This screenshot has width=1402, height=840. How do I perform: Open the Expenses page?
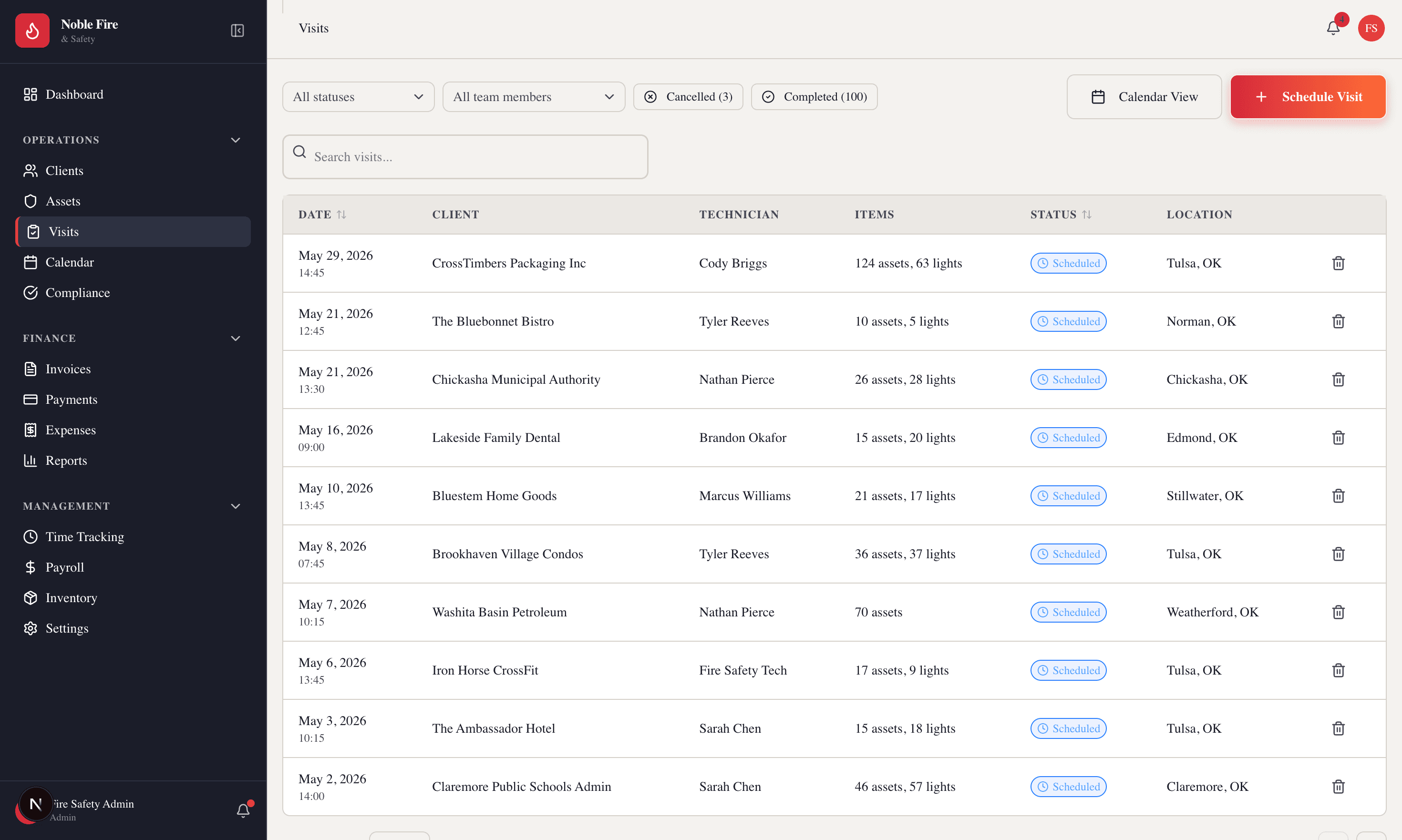(x=133, y=430)
